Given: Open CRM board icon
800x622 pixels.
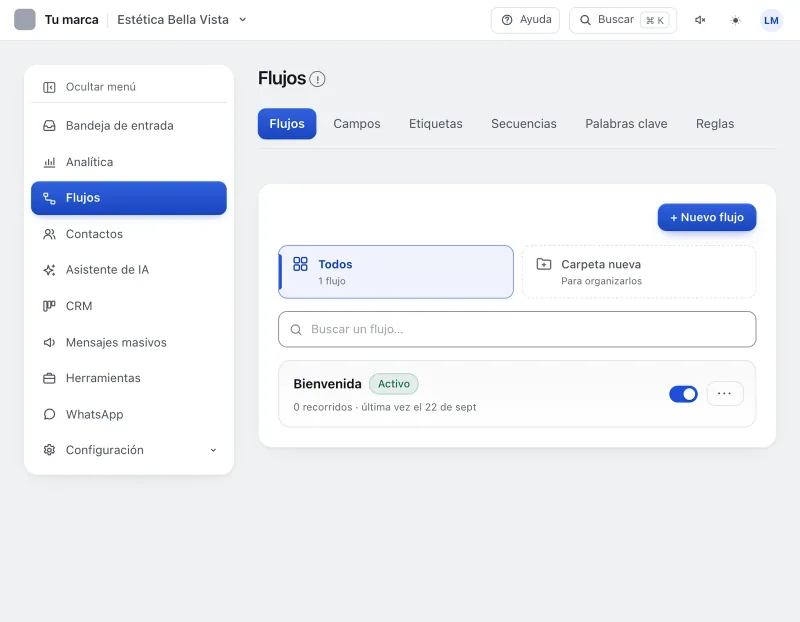Looking at the screenshot, I should pos(49,306).
